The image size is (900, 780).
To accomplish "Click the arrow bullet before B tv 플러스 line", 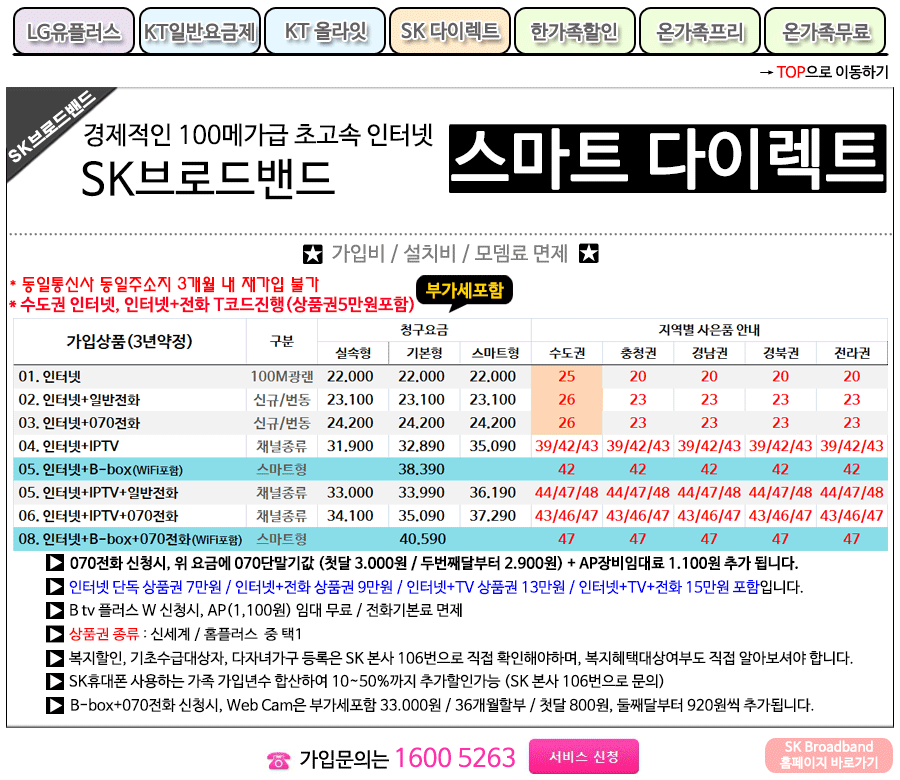I will tap(56, 611).
